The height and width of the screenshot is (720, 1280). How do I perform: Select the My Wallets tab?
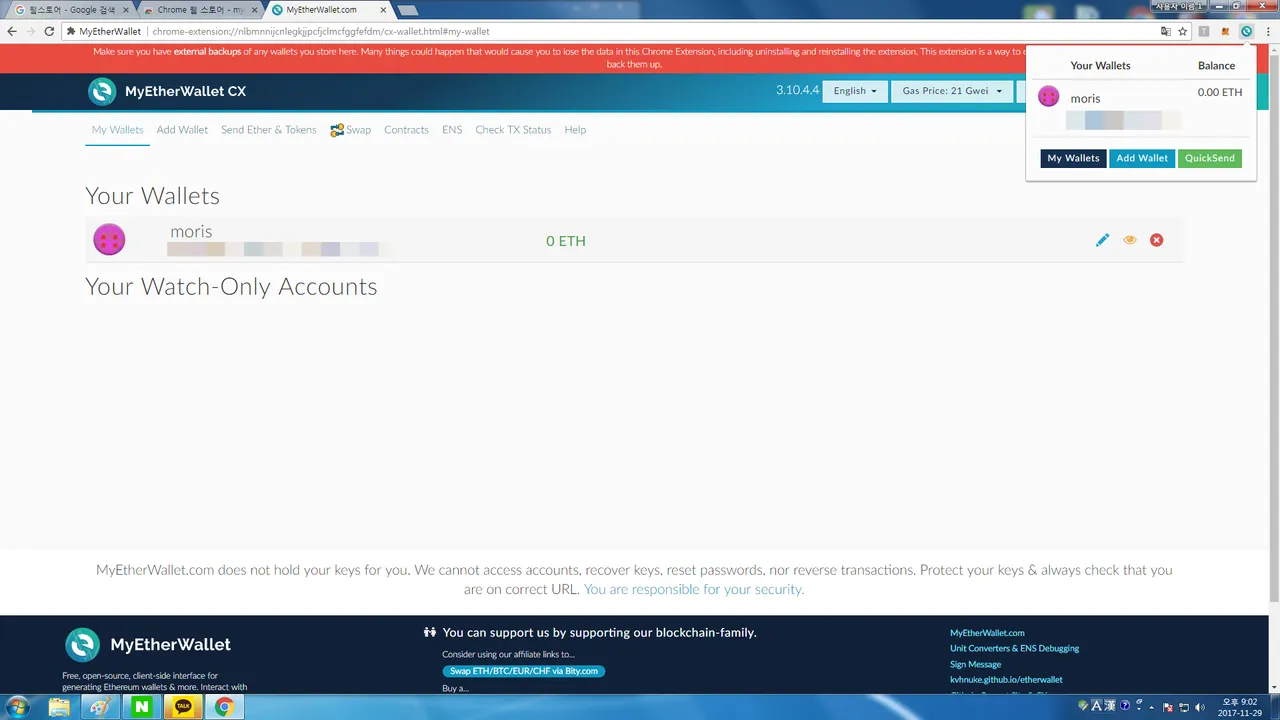(x=117, y=130)
